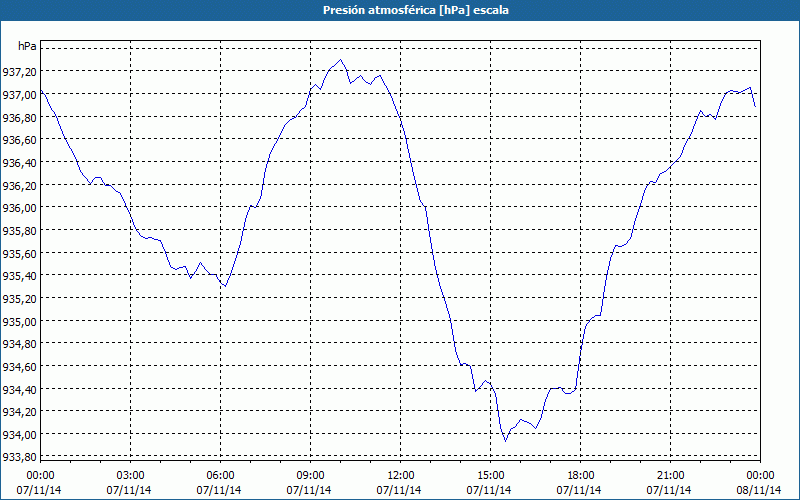Click the 18:00 time axis label
800x500 pixels.
tap(581, 476)
